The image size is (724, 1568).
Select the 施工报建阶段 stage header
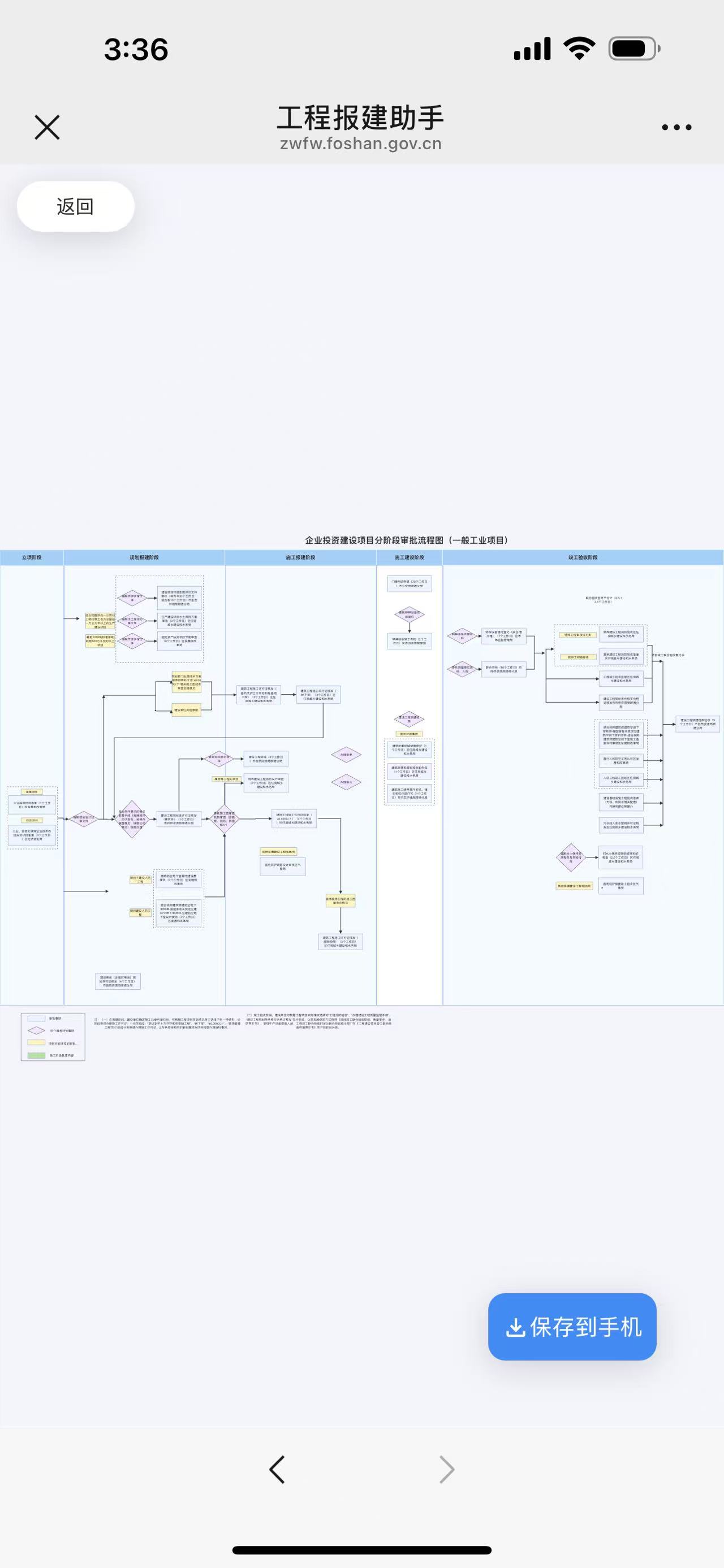coord(300,557)
